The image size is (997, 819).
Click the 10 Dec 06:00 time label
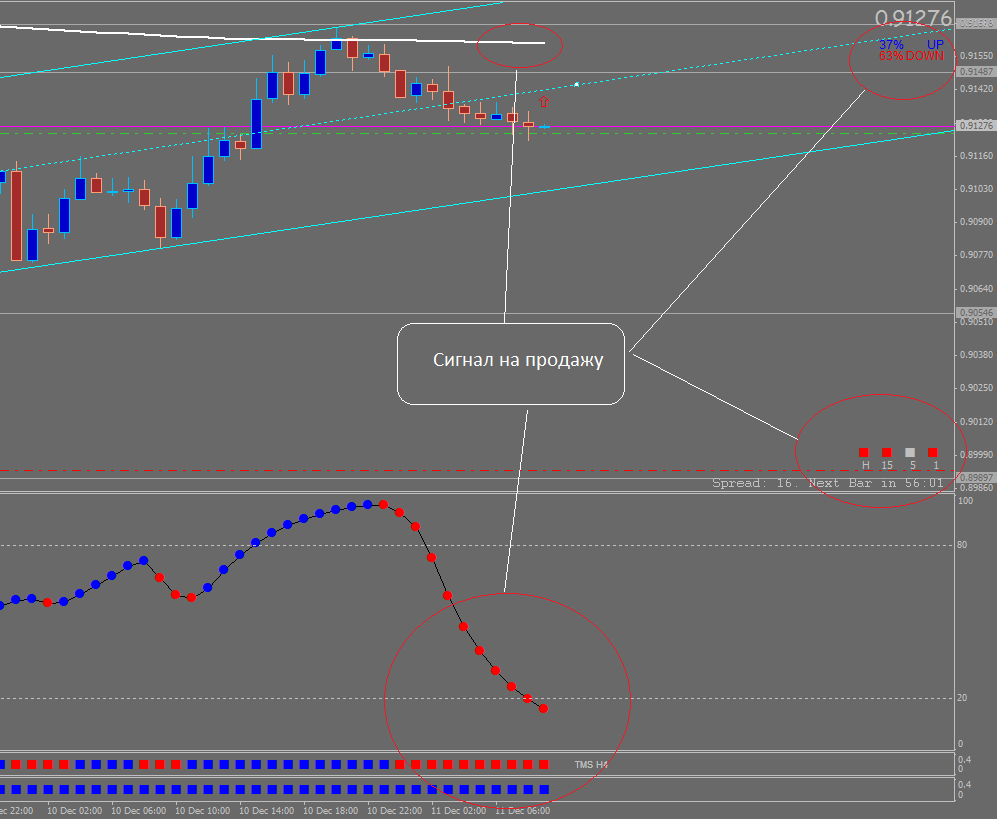[x=139, y=811]
